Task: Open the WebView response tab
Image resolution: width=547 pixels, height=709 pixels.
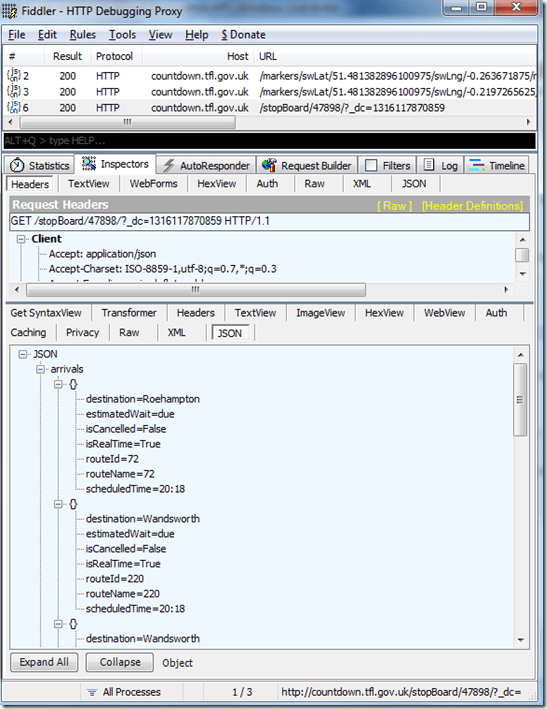Action: pos(444,313)
